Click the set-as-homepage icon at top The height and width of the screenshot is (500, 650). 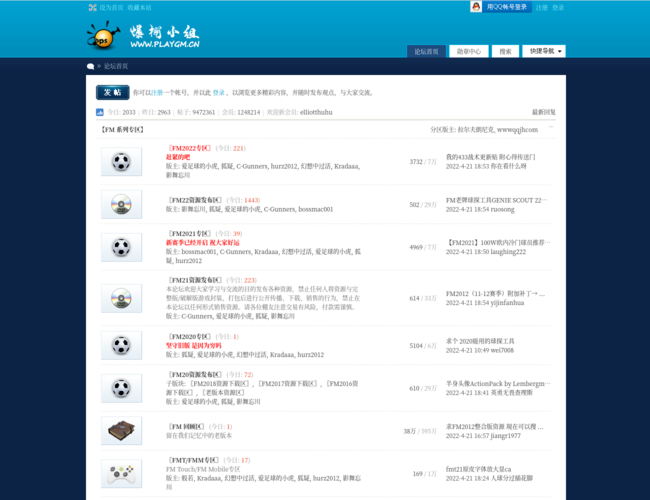click(x=92, y=7)
